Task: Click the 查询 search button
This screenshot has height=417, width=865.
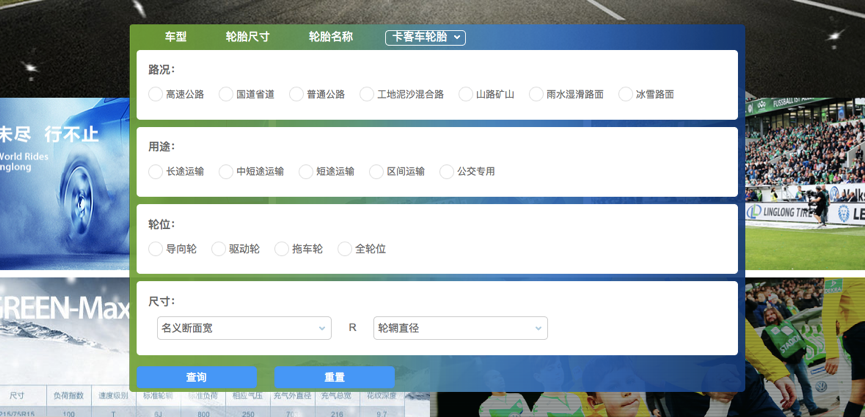Action: pos(196,377)
